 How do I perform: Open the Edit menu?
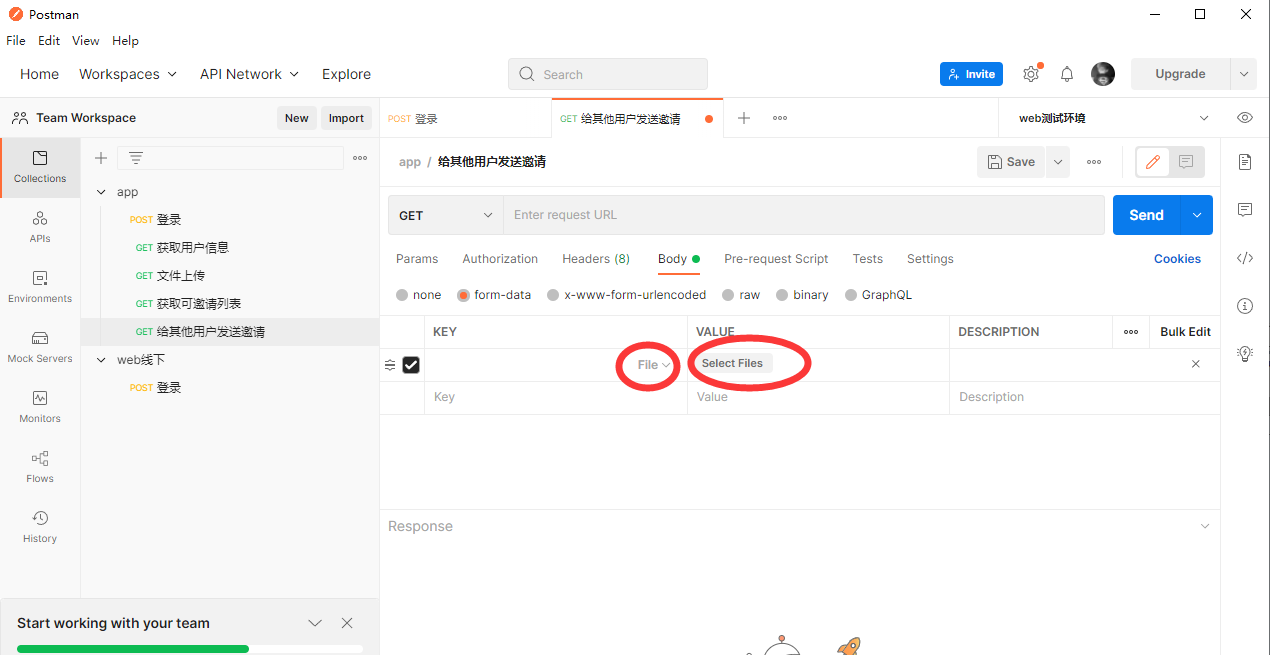49,41
